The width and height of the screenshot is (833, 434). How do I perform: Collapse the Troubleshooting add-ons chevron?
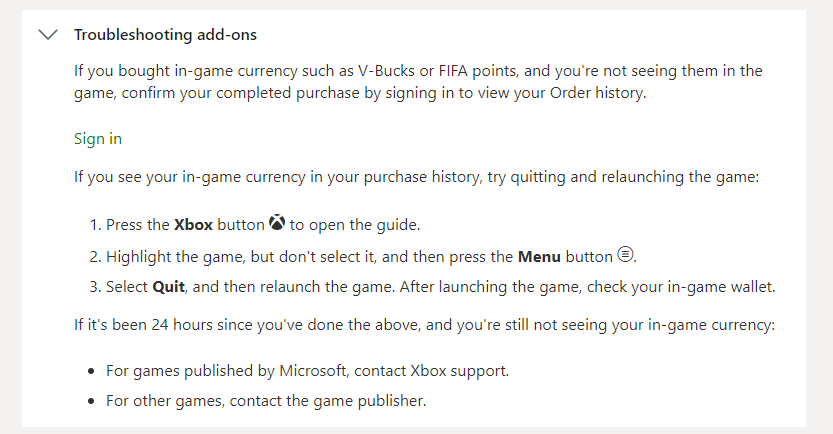(48, 35)
